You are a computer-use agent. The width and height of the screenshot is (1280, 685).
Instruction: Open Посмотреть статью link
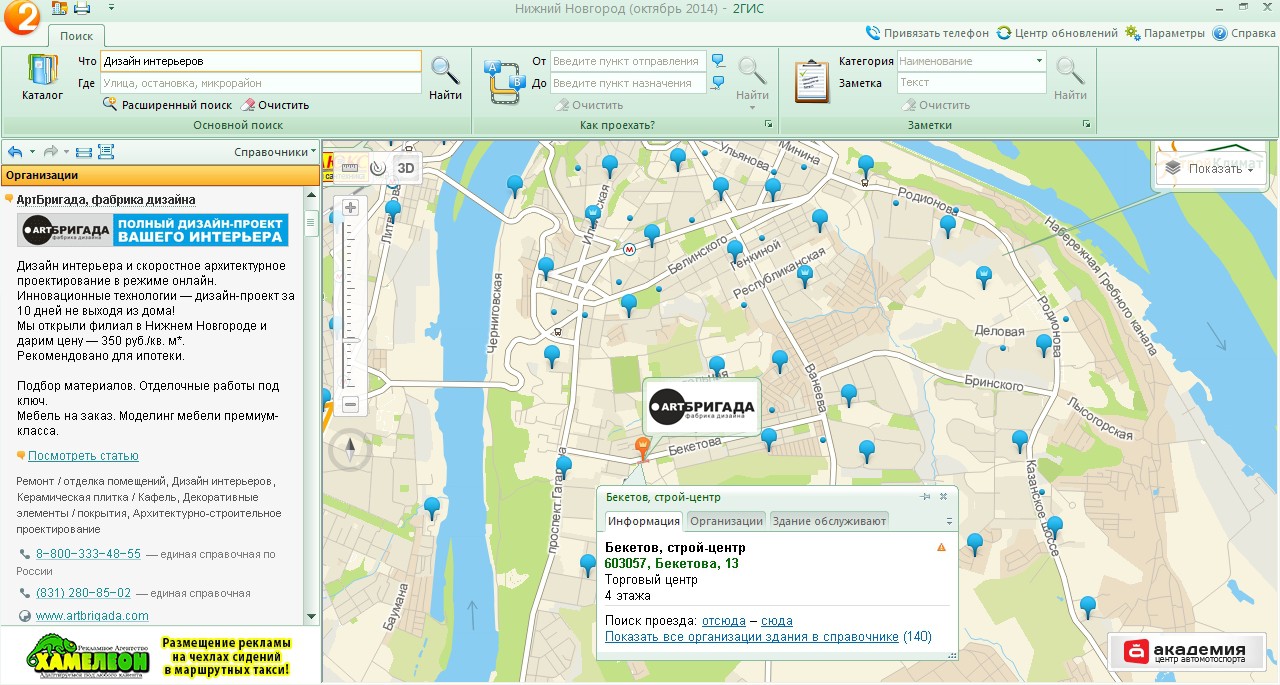83,456
